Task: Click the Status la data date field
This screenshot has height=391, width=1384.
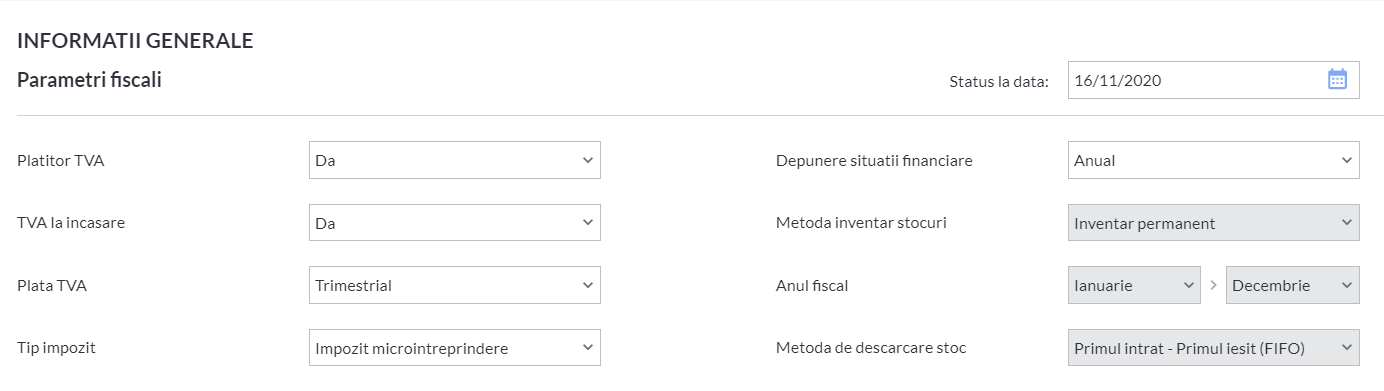Action: click(1213, 80)
